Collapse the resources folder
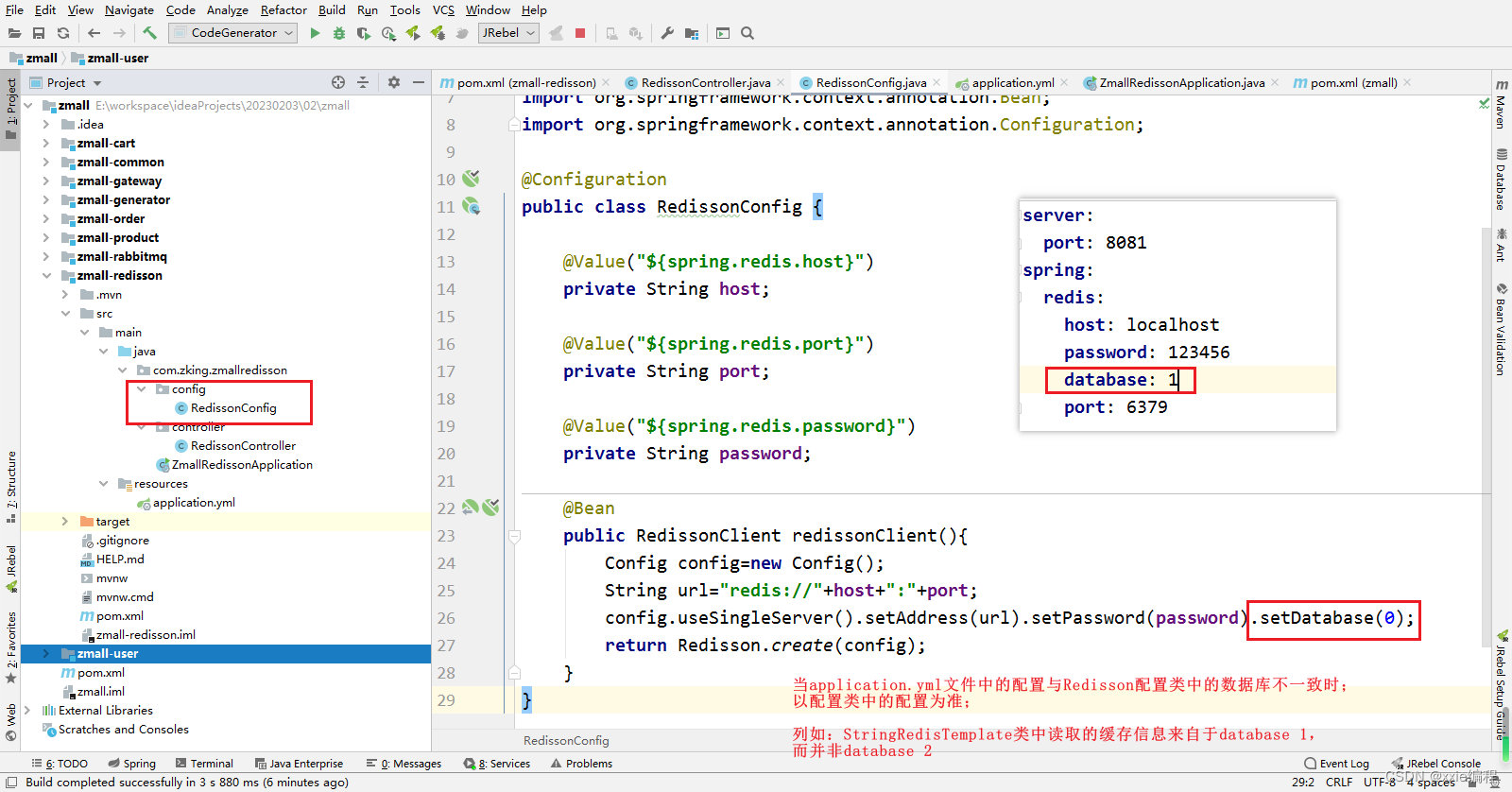Image resolution: width=1512 pixels, height=792 pixels. tap(103, 483)
